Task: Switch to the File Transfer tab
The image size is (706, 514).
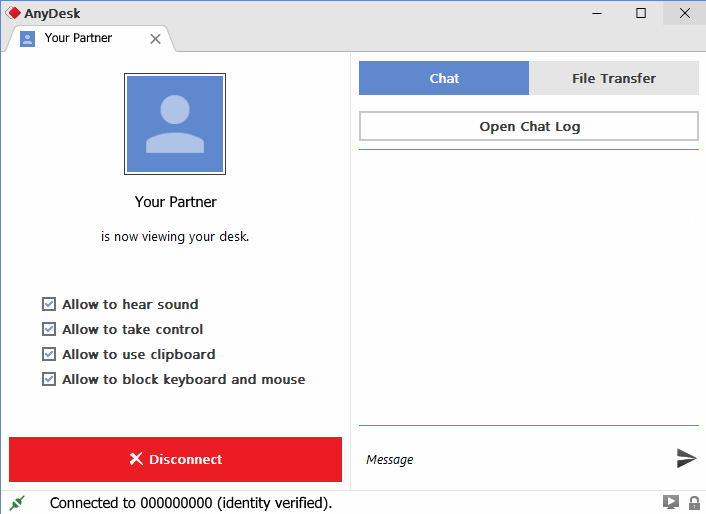Action: coord(614,78)
